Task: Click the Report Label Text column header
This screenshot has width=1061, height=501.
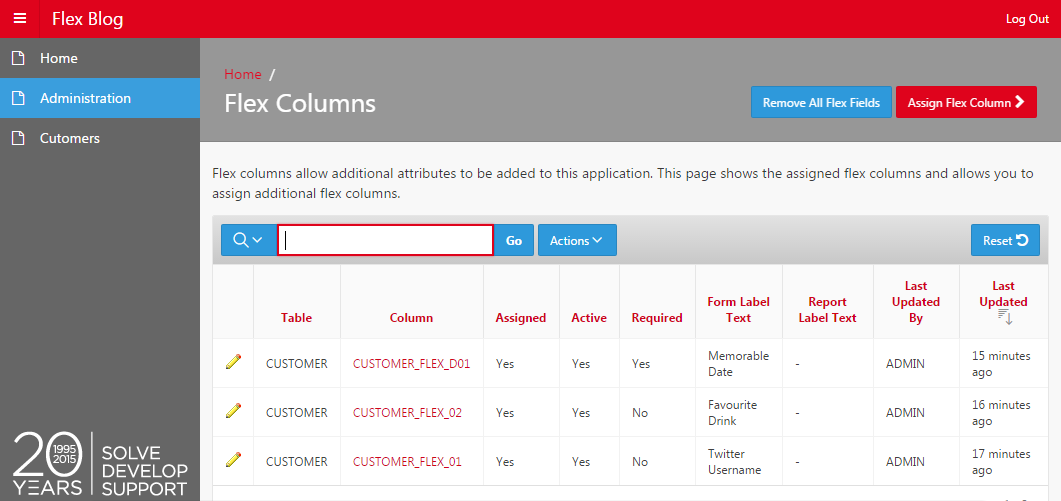Action: [827, 309]
